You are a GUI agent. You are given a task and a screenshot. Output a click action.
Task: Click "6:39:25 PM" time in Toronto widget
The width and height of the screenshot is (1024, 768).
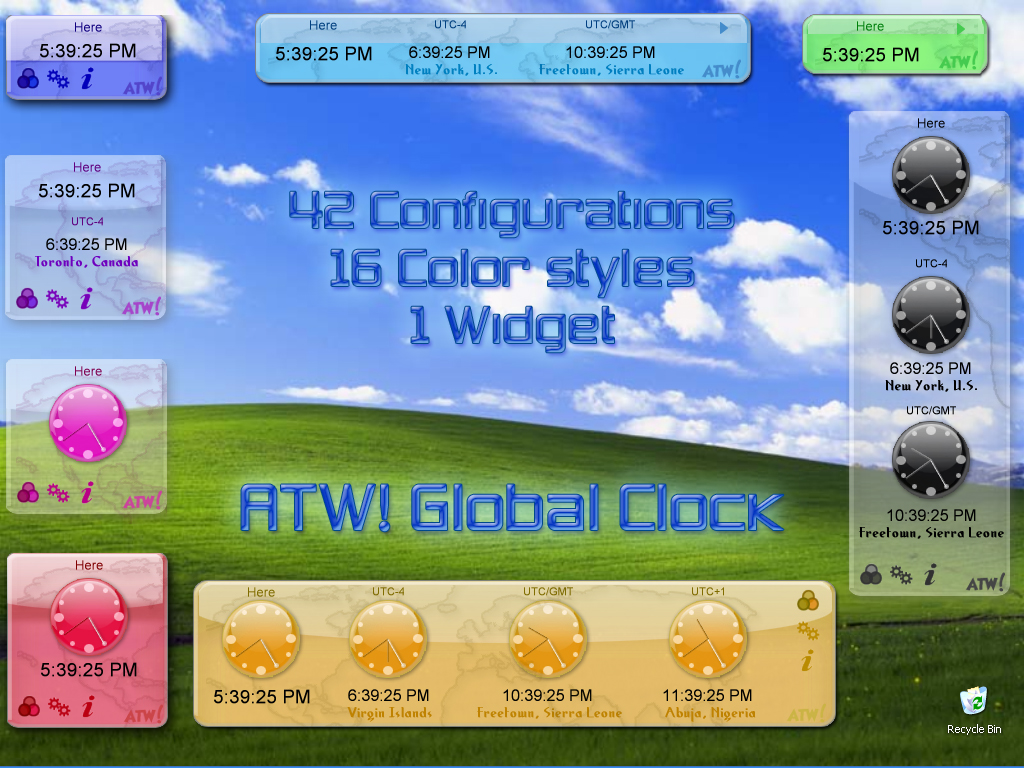coord(86,244)
